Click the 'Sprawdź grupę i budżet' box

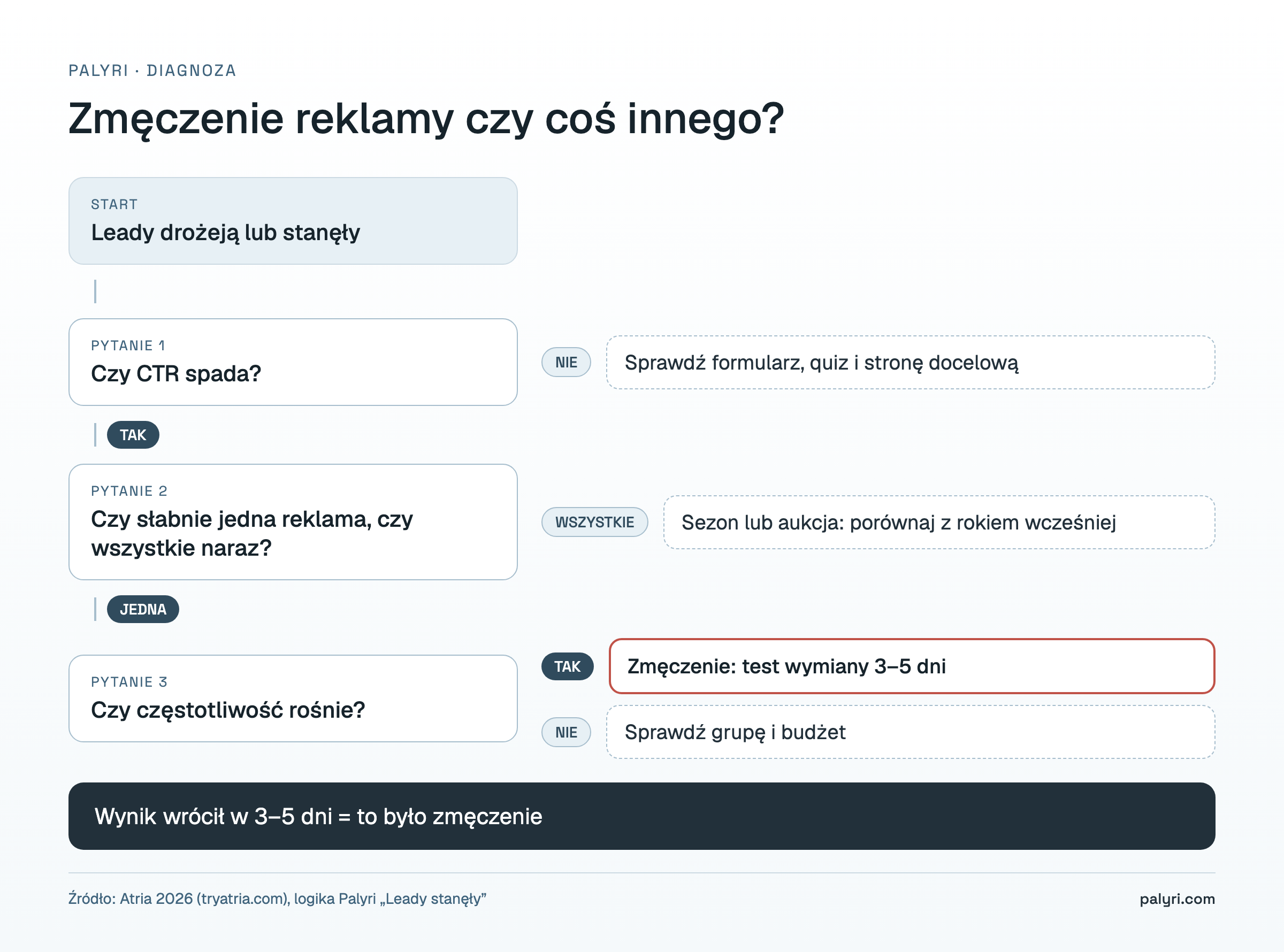pyautogui.click(x=911, y=732)
